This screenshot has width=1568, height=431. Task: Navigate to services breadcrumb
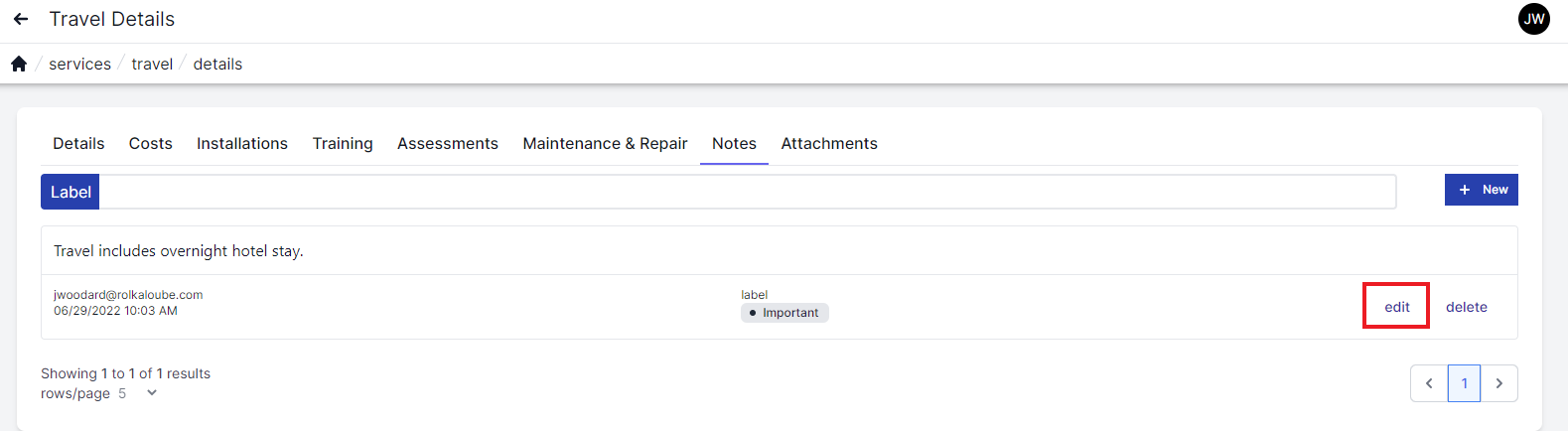point(80,64)
